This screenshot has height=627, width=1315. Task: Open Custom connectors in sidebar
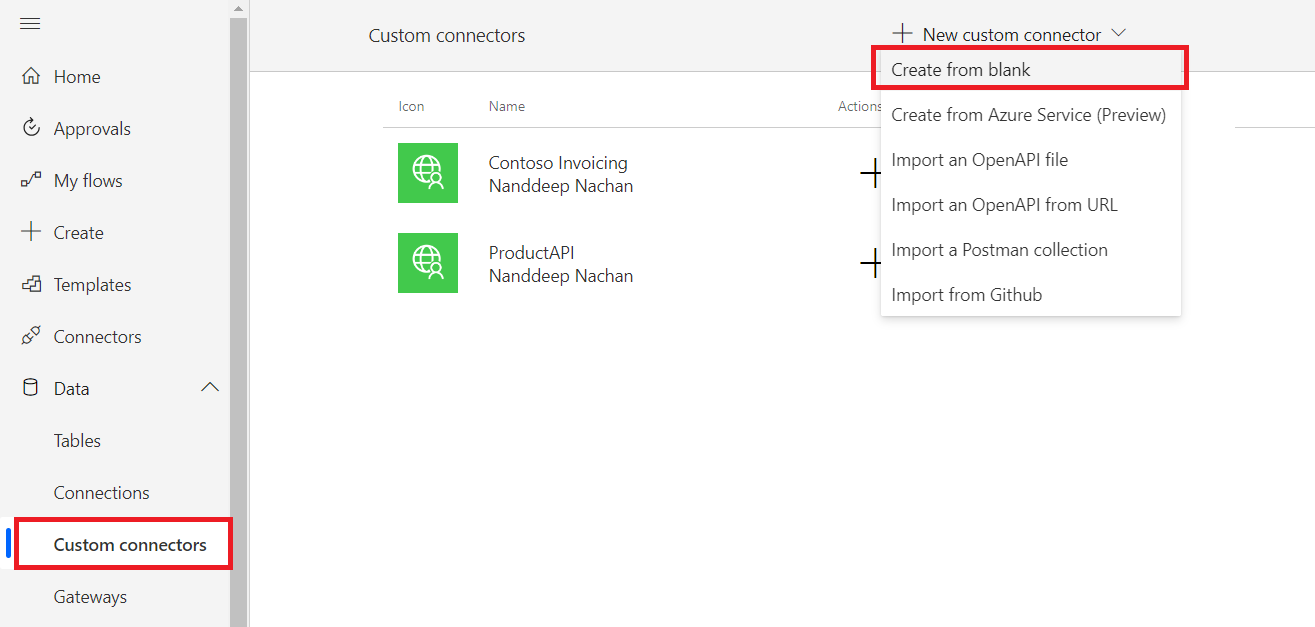pyautogui.click(x=130, y=545)
